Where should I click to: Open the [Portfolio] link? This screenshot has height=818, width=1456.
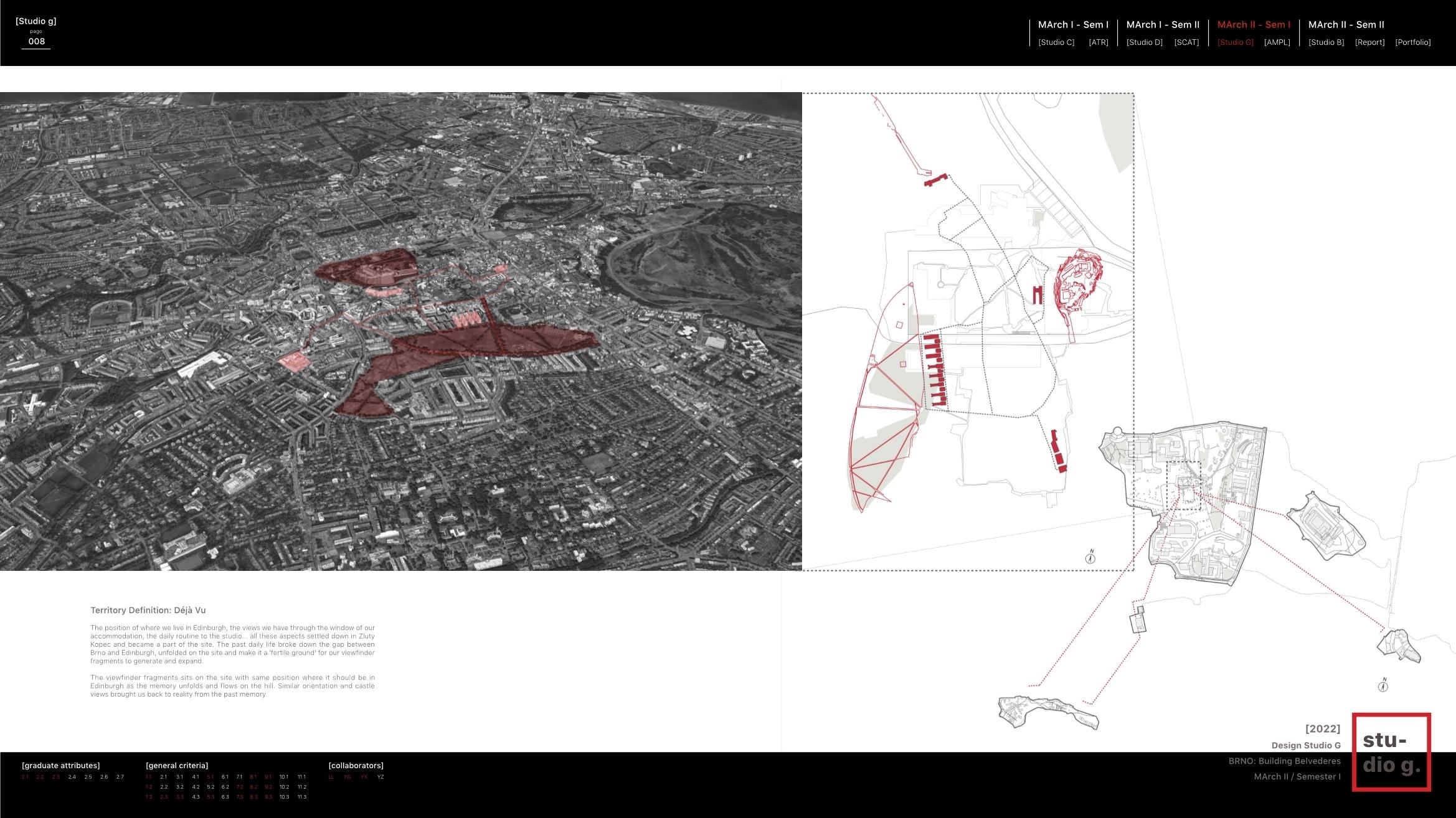tap(1412, 42)
